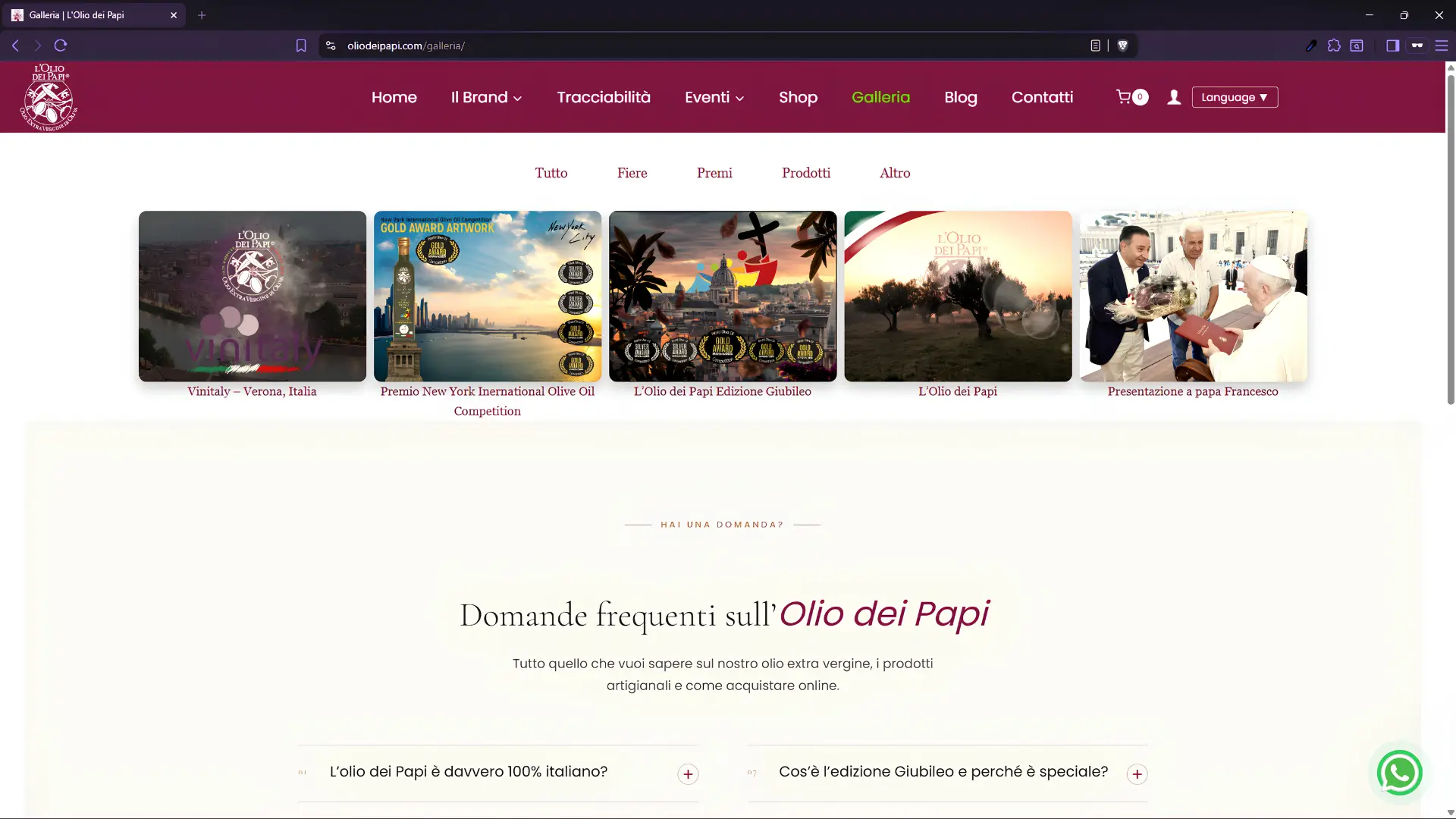Screen dimensions: 1456x819
Task: Click the browser forward arrow
Action: pyautogui.click(x=37, y=45)
